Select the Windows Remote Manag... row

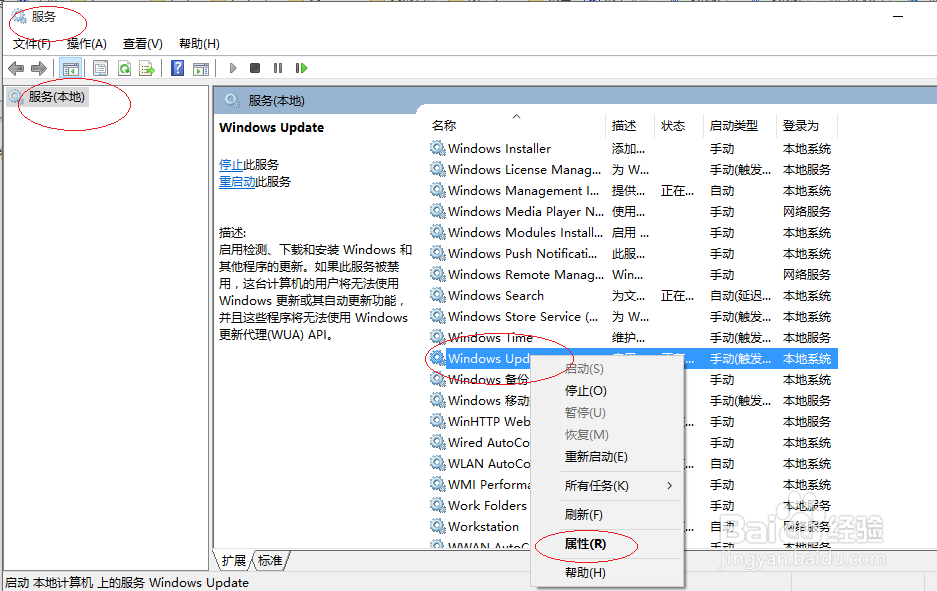pyautogui.click(x=633, y=274)
